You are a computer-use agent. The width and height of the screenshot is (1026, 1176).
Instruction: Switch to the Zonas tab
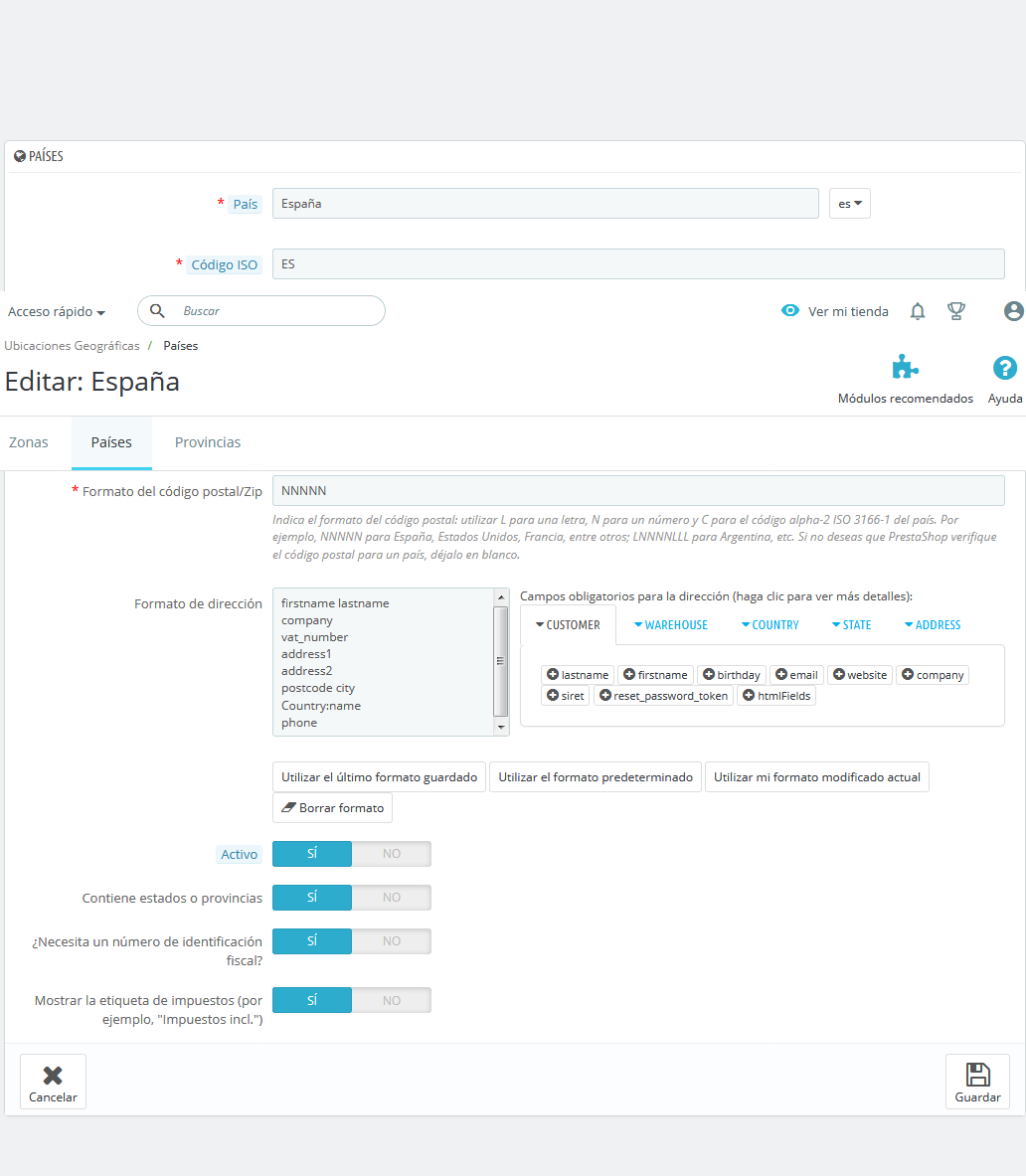[29, 442]
